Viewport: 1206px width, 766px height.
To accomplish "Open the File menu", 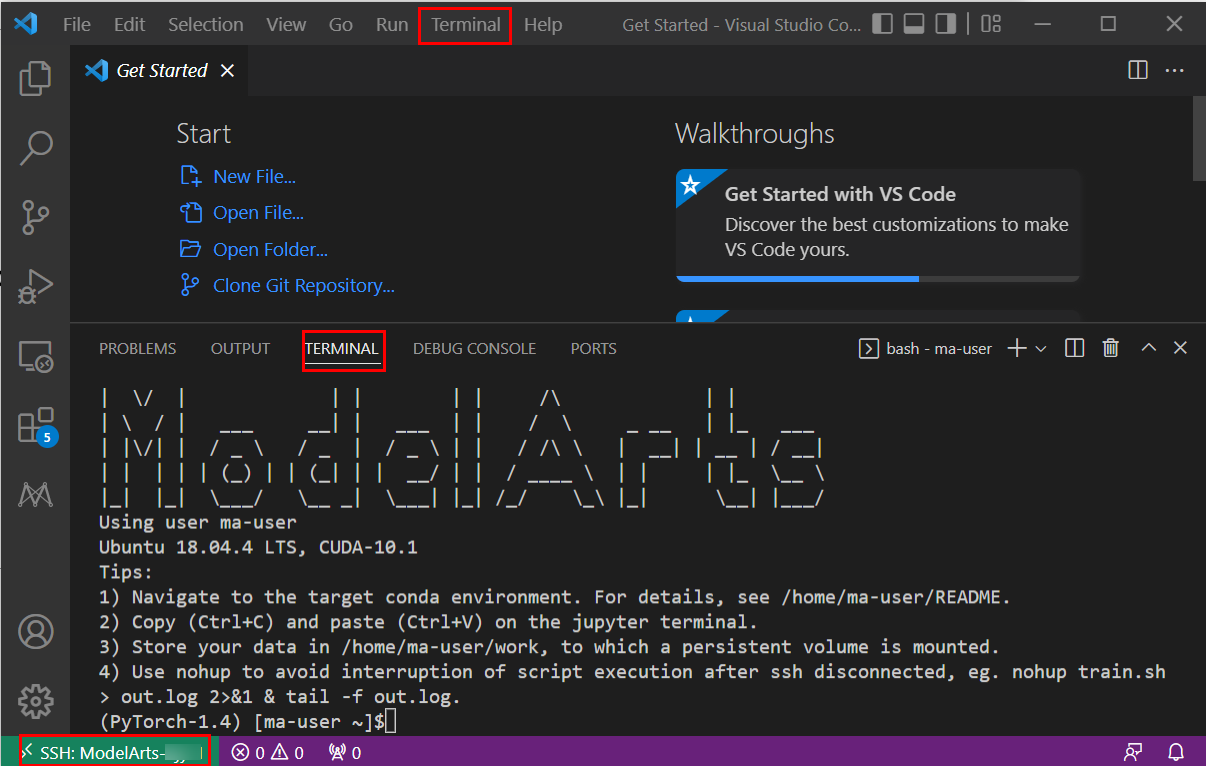I will point(77,25).
